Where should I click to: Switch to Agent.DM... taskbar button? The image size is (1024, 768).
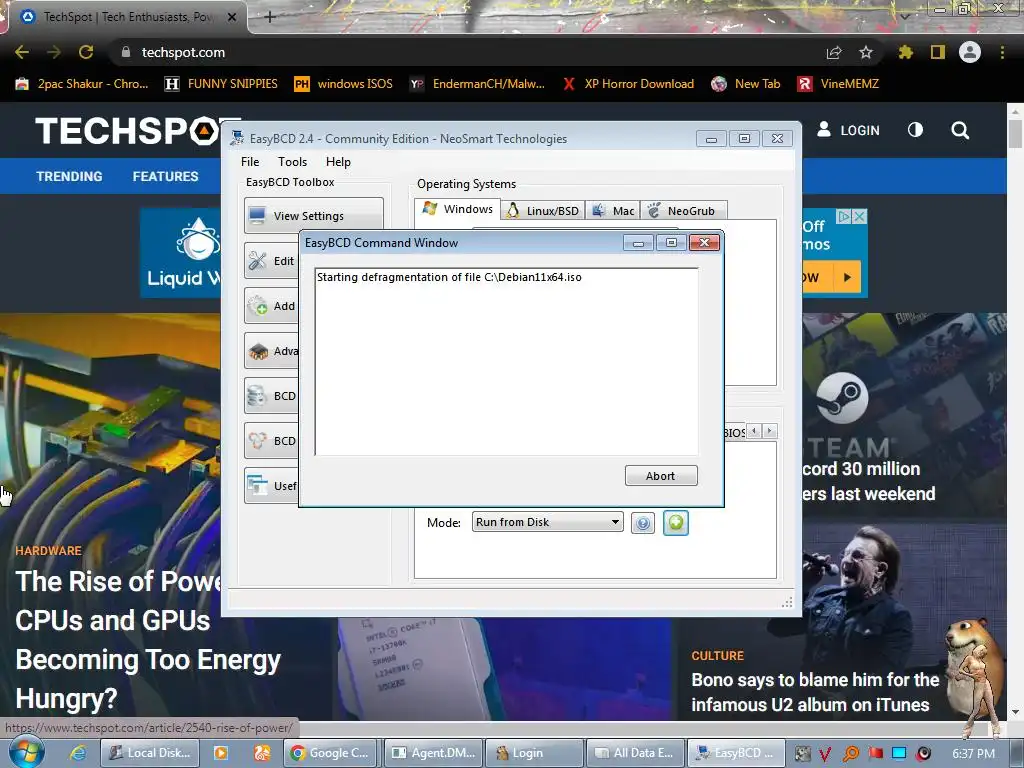[x=434, y=753]
